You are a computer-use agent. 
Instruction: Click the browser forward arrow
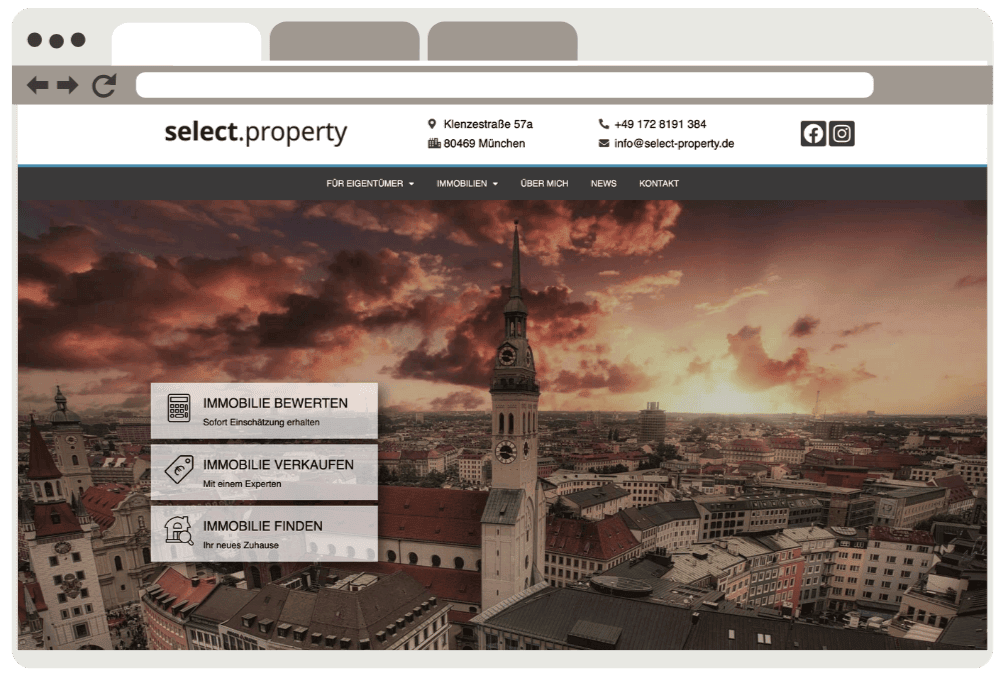pyautogui.click(x=67, y=85)
